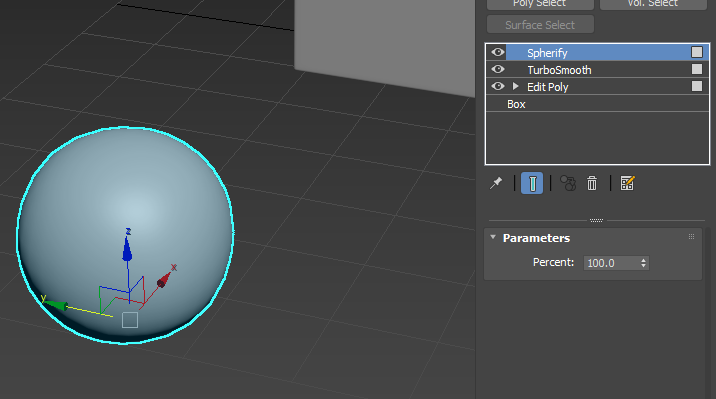Click the red X axis gizmo arrow

tap(163, 279)
